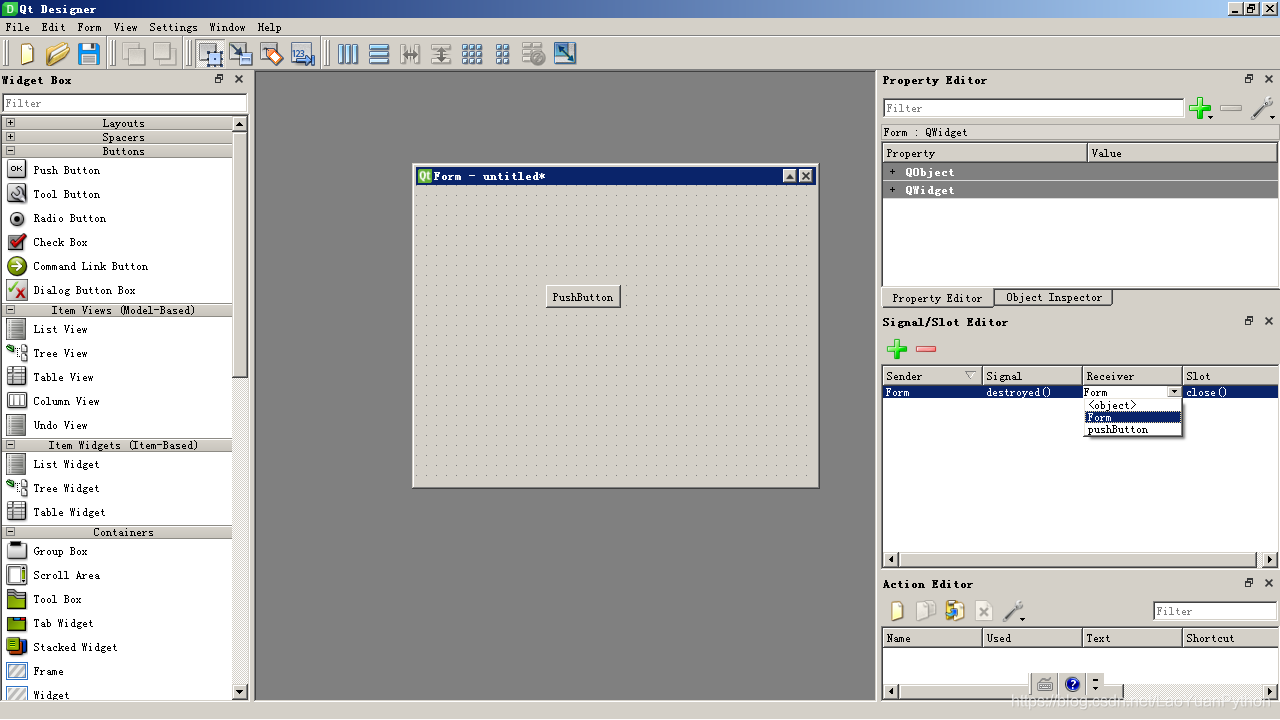The width and height of the screenshot is (1280, 720).
Task: Remove the connection with red minus icon
Action: click(x=926, y=349)
